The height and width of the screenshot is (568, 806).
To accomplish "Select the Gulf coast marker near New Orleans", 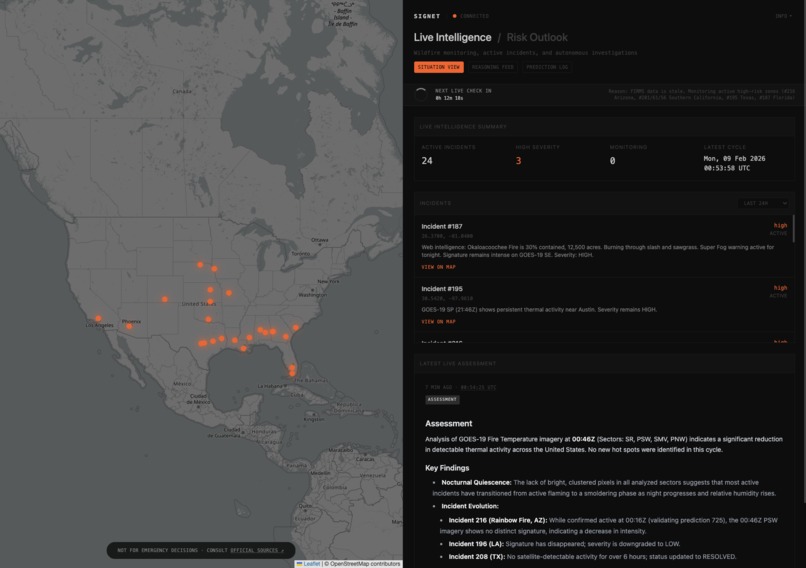I will click(243, 349).
